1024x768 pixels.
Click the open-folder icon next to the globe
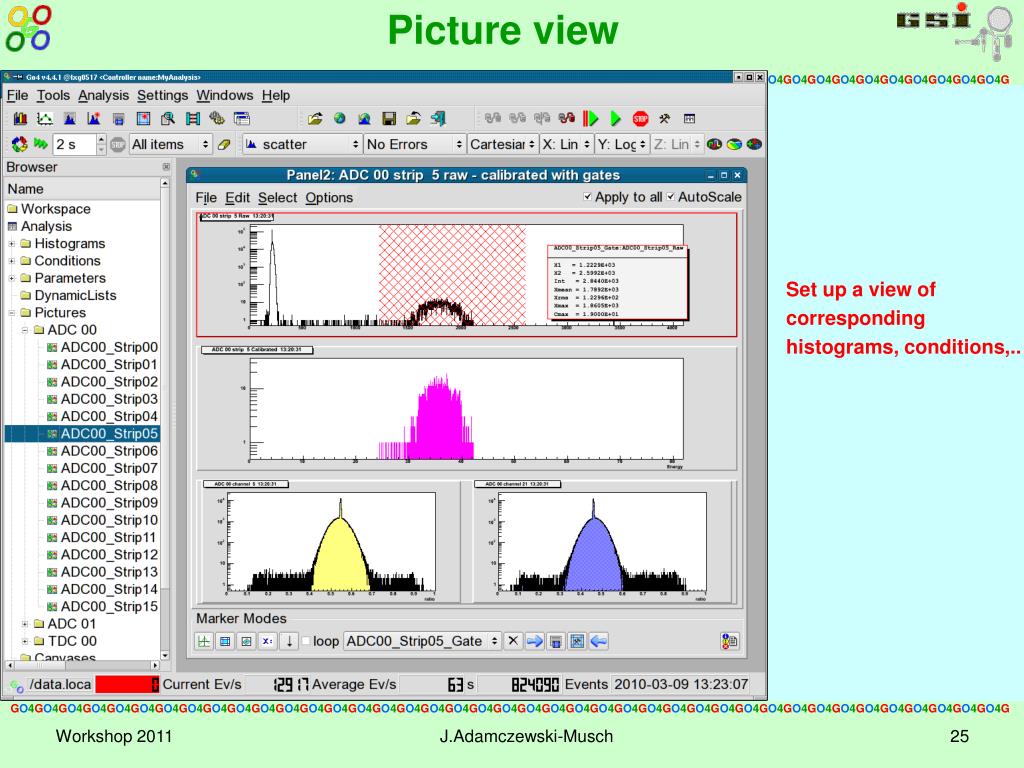pos(315,119)
